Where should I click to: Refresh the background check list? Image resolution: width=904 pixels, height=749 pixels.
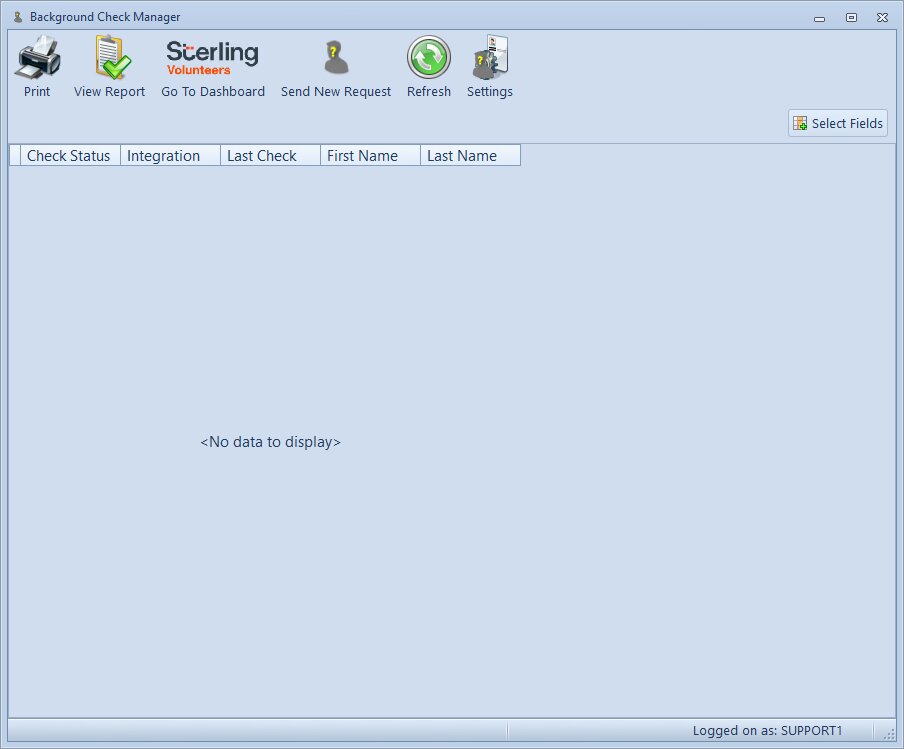point(428,59)
